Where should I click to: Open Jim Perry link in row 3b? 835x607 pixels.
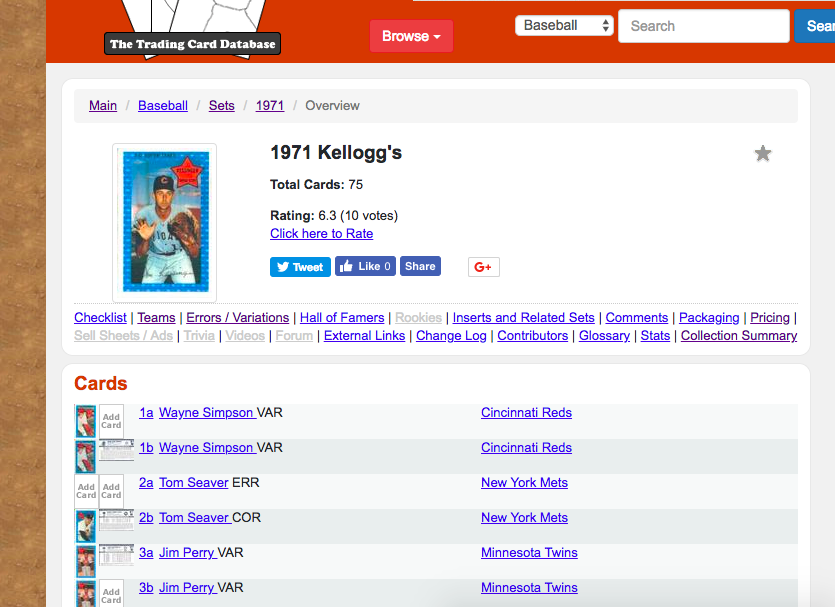[188, 588]
